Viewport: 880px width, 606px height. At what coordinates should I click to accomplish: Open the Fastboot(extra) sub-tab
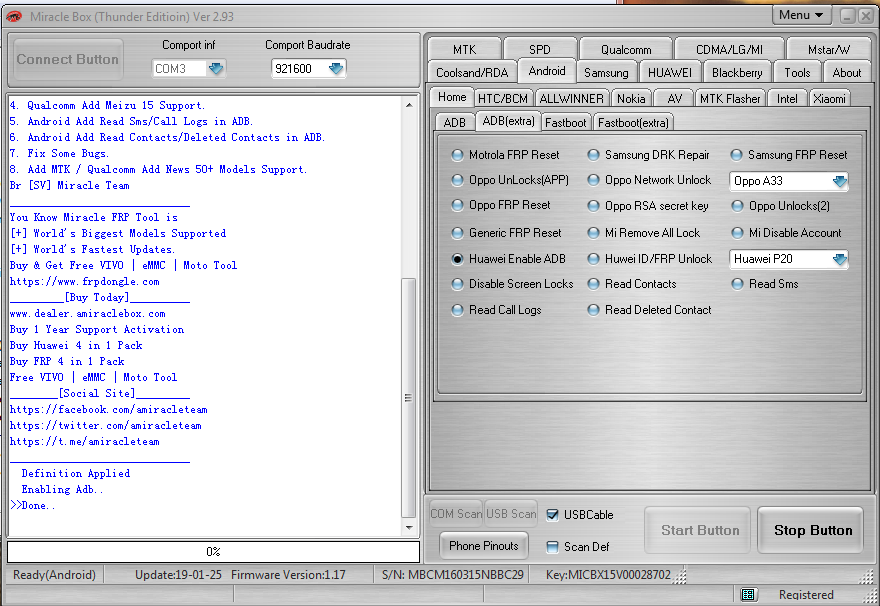point(633,122)
